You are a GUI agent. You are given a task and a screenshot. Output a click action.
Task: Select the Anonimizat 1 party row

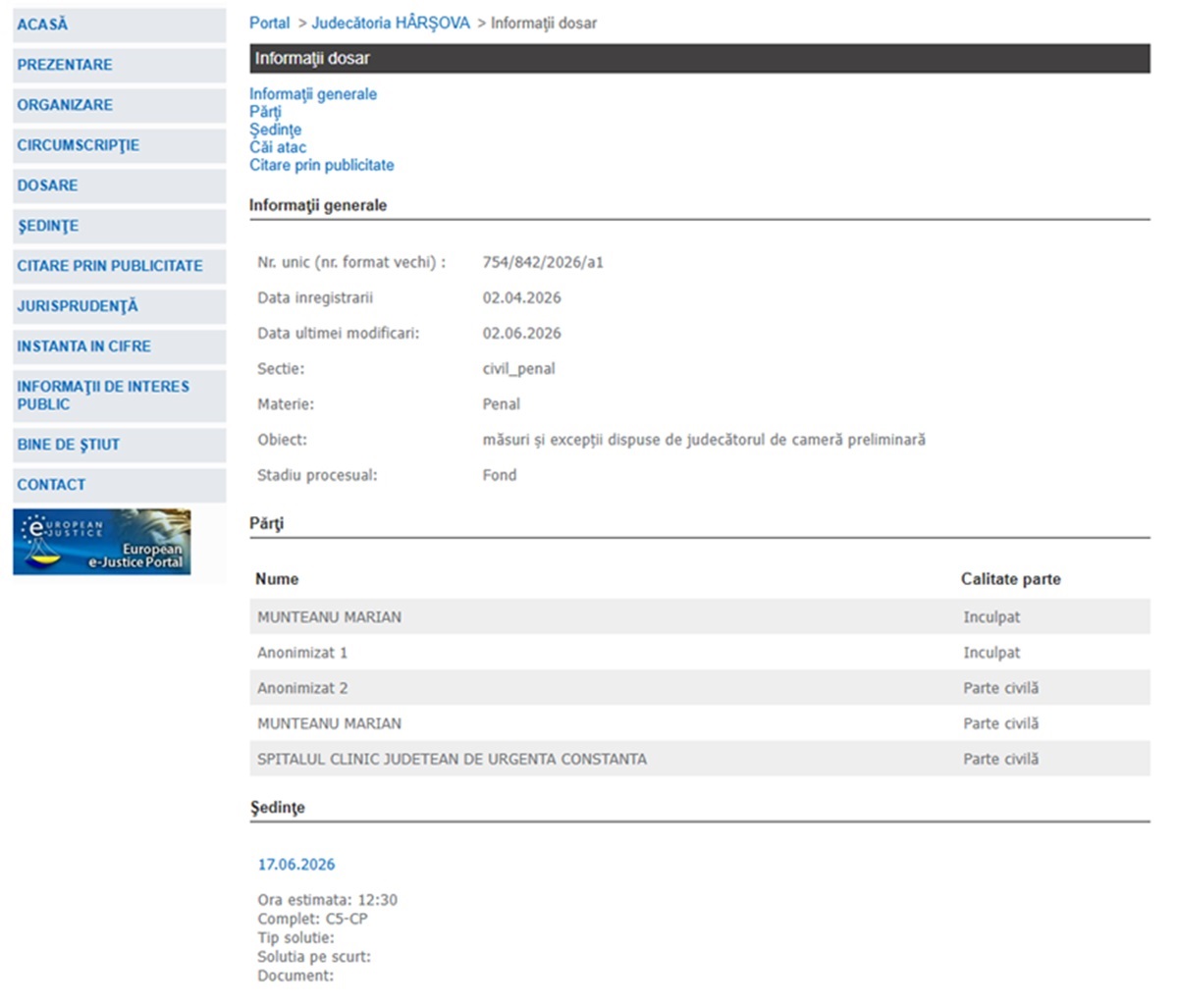point(700,653)
